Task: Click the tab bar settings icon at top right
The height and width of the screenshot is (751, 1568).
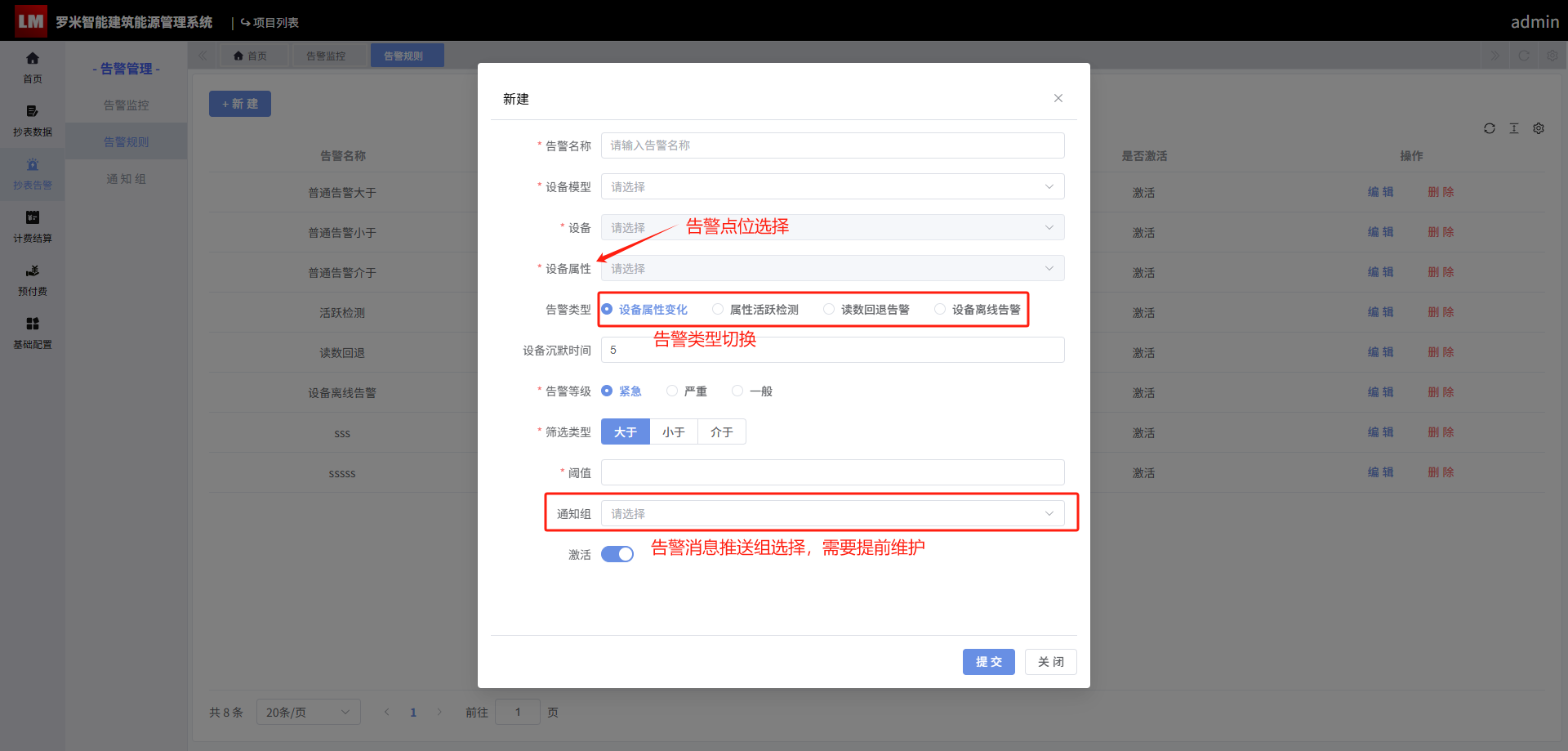Action: click(x=1552, y=56)
